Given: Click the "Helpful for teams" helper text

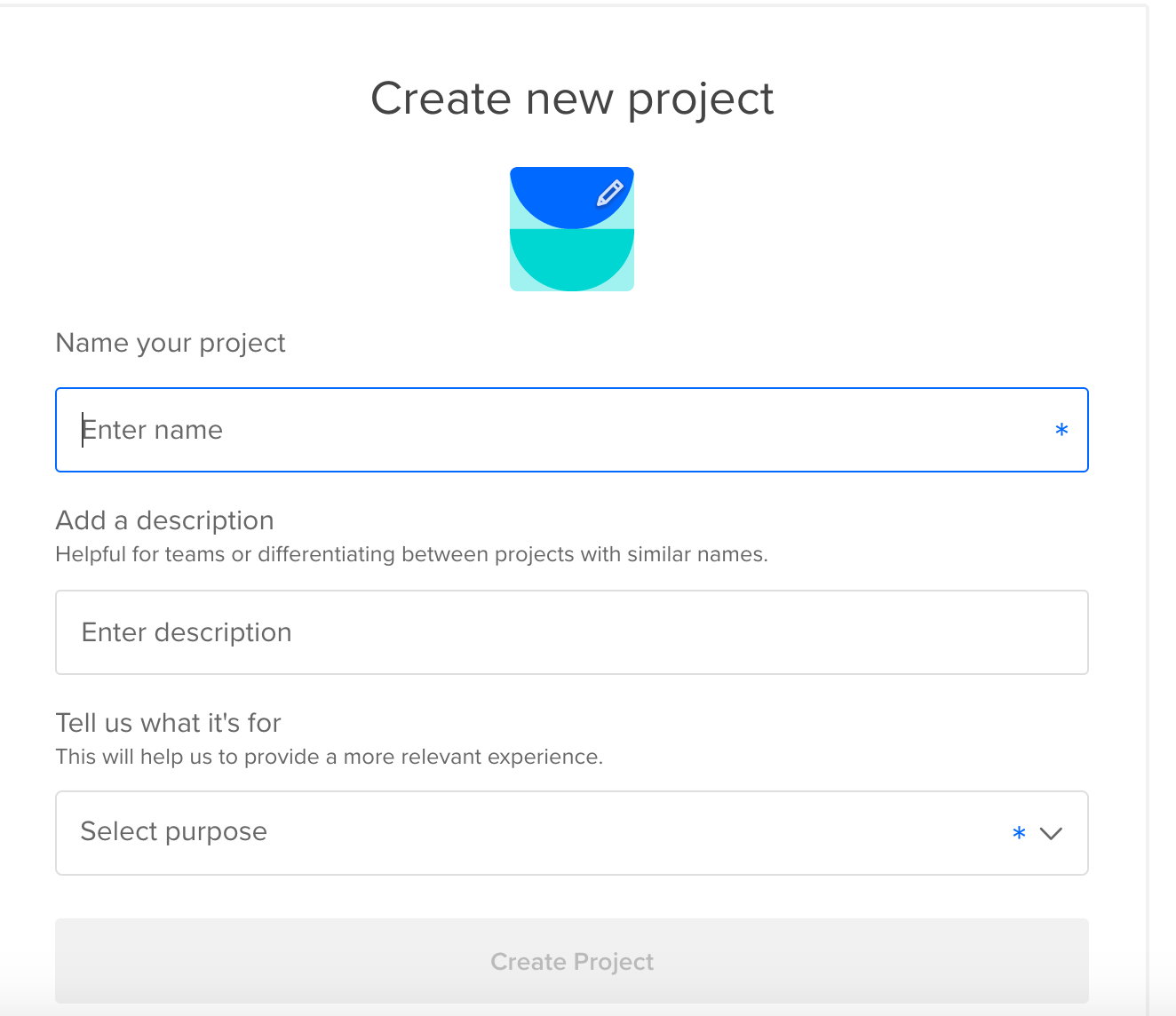Looking at the screenshot, I should pos(411,555).
